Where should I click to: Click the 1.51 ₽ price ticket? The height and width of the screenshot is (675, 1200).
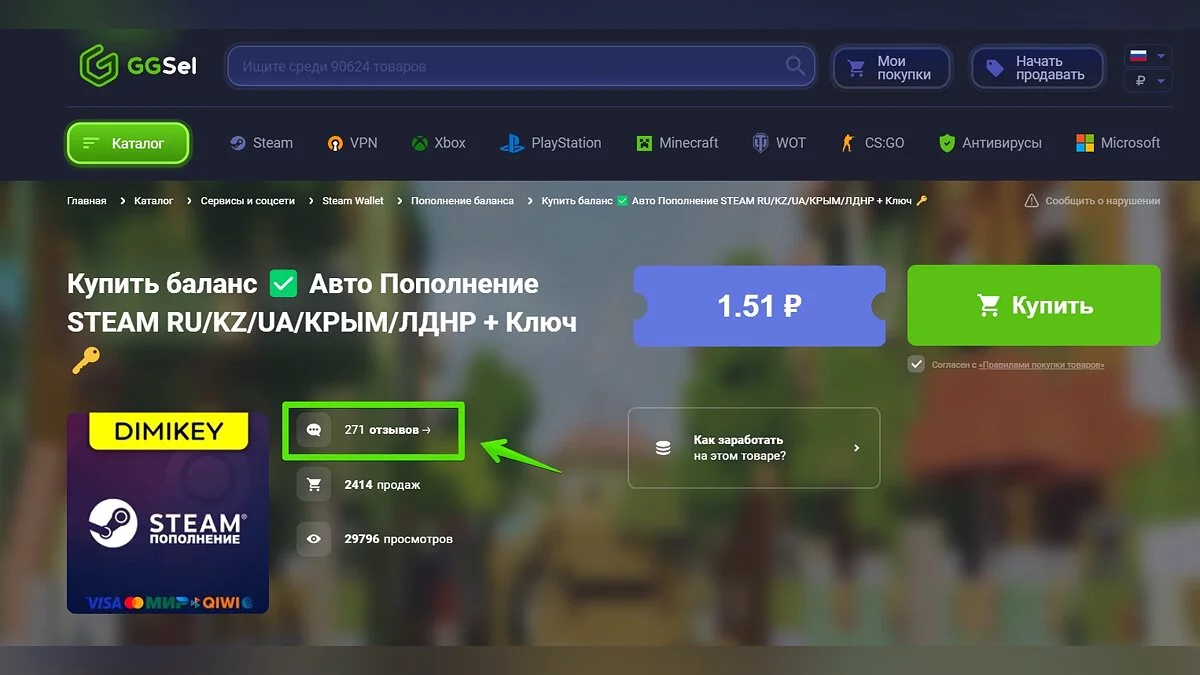pyautogui.click(x=759, y=306)
